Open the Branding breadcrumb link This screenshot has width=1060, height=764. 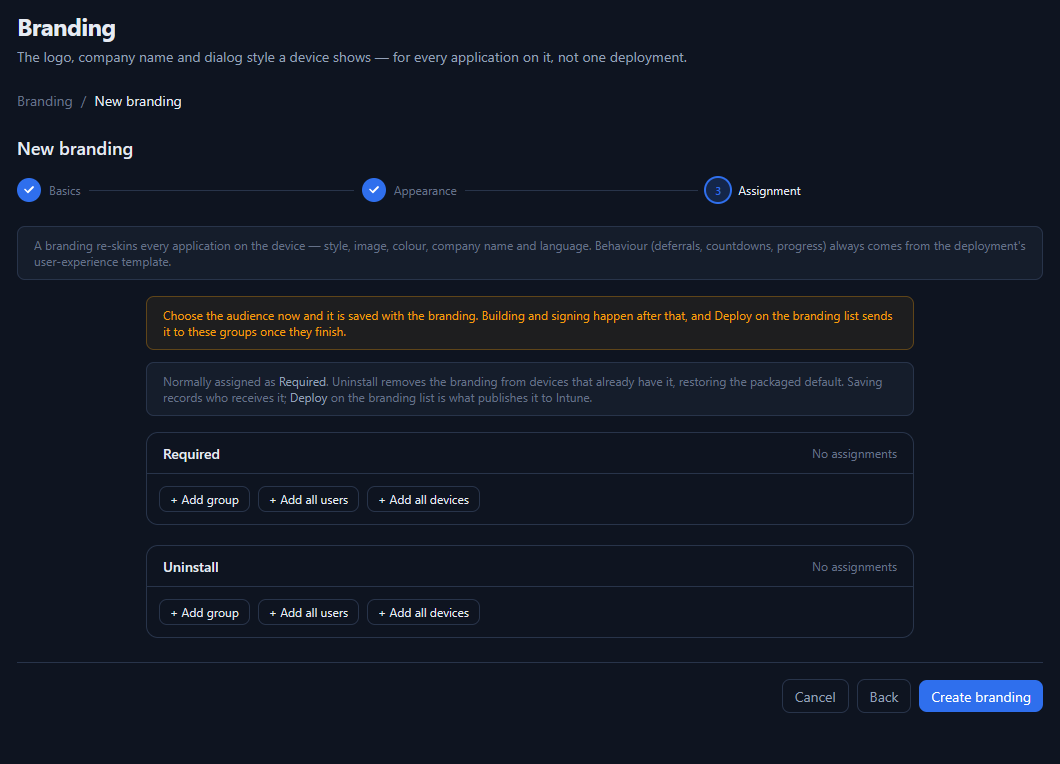(x=45, y=101)
